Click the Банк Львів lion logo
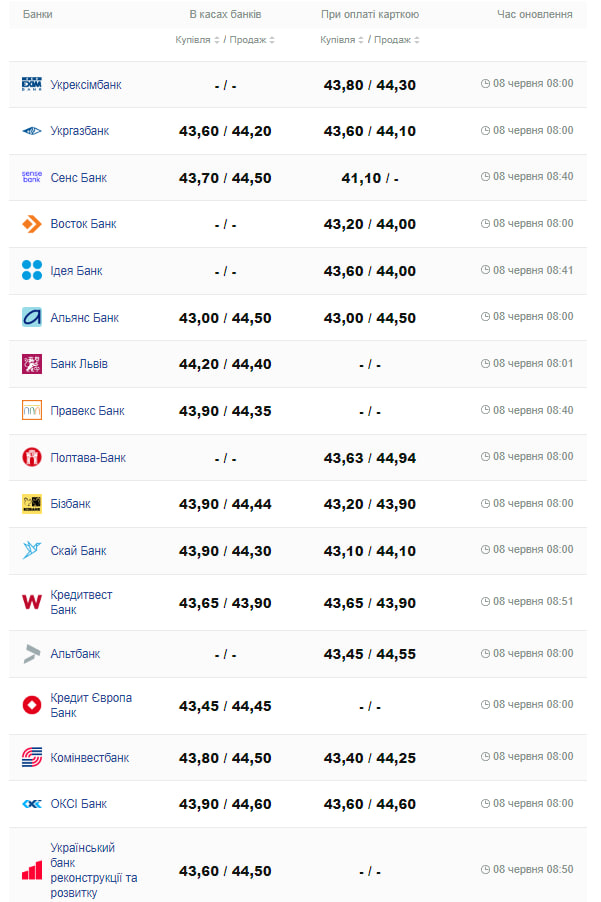The width and height of the screenshot is (601, 902). 32,364
